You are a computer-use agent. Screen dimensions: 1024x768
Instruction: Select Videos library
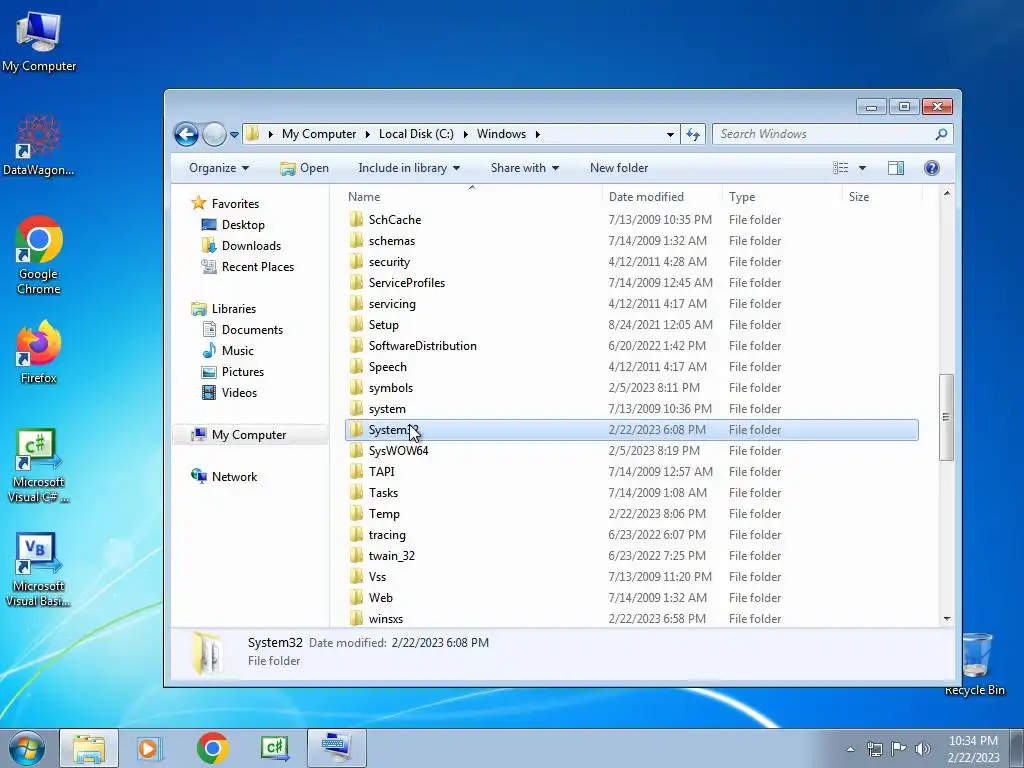point(239,392)
